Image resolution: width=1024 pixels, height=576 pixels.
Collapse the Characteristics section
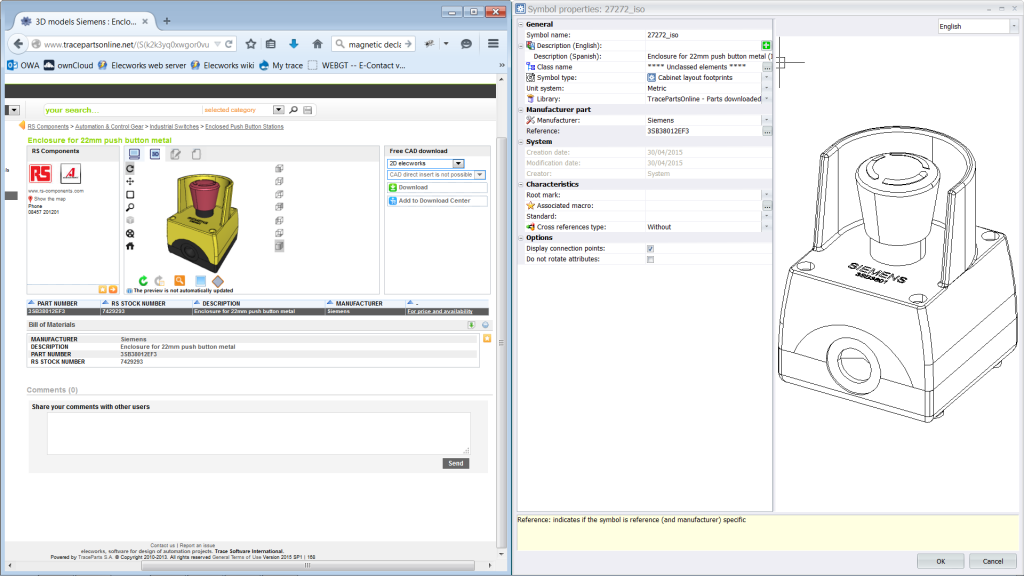(521, 184)
